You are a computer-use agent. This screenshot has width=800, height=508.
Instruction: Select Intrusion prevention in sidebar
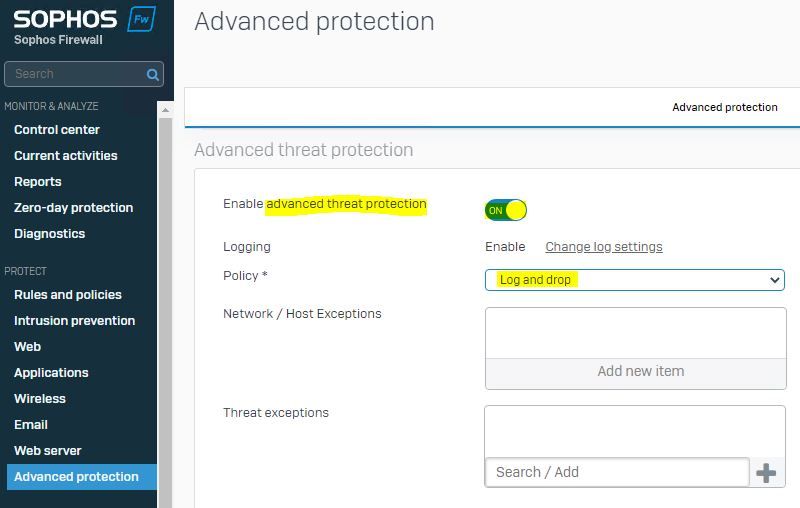74,321
